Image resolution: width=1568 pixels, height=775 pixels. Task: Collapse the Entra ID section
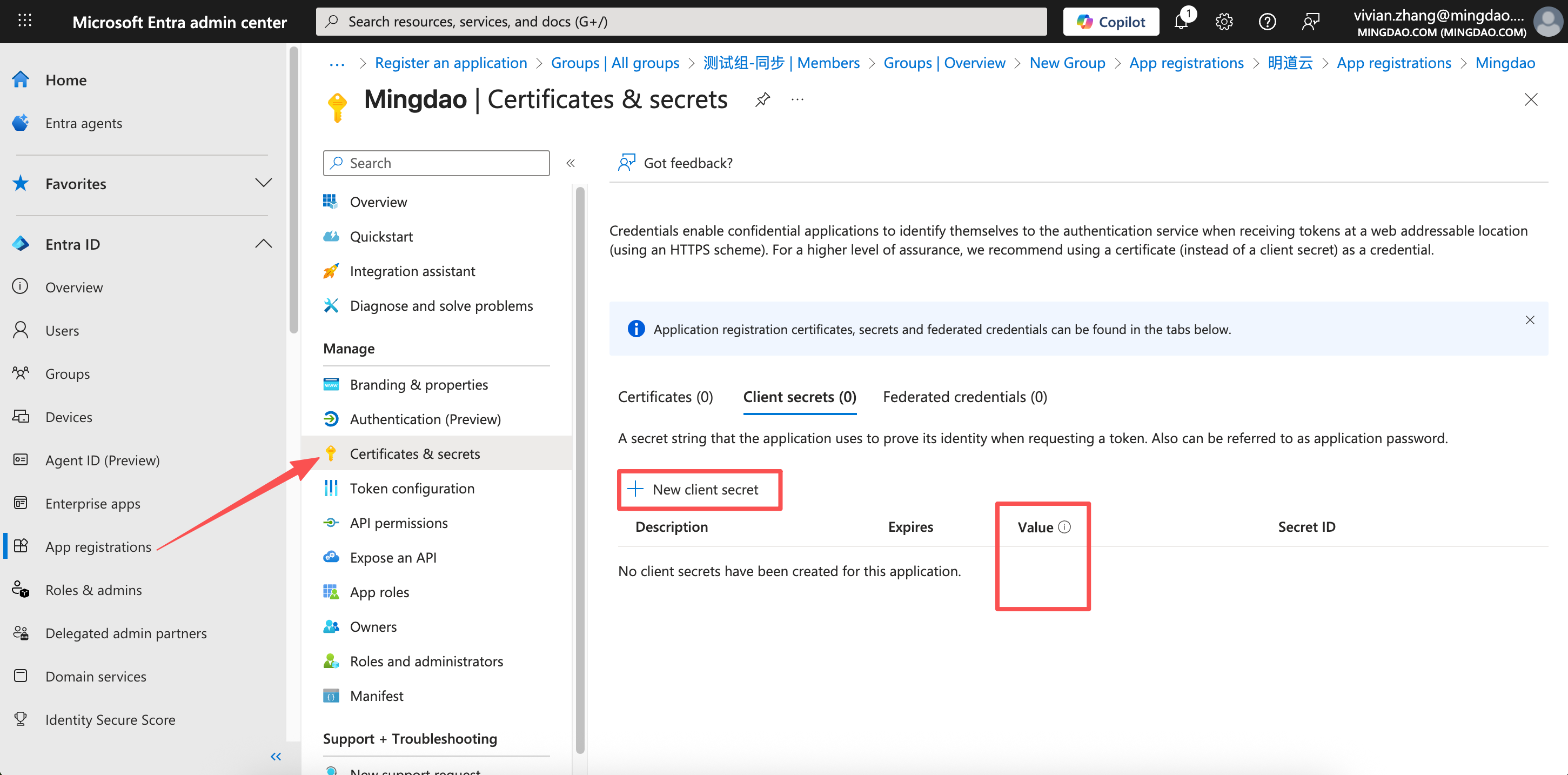click(x=263, y=244)
